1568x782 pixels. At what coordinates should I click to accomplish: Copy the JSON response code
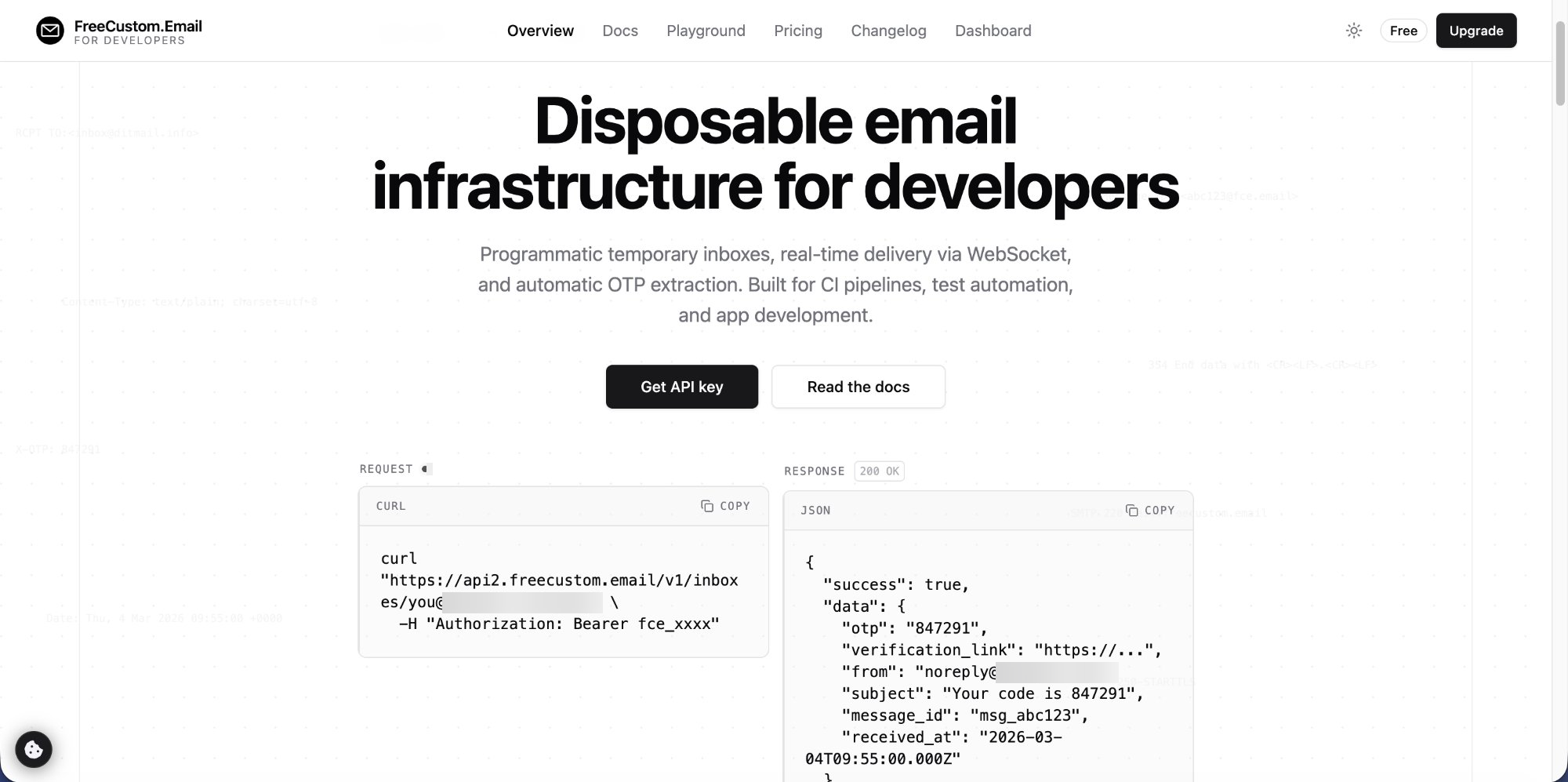click(x=1150, y=510)
